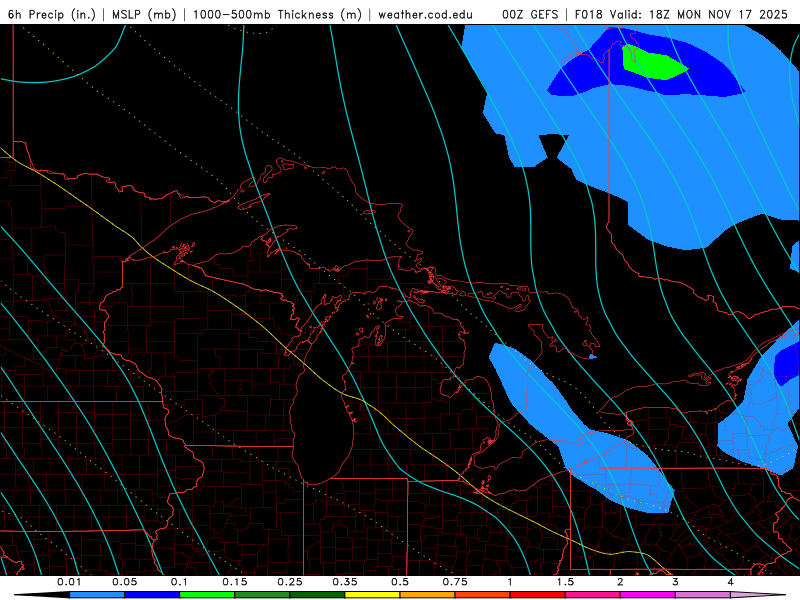Click the light blue 0.01–0.05 legend swatch
The image size is (800, 600).
[x=97, y=595]
